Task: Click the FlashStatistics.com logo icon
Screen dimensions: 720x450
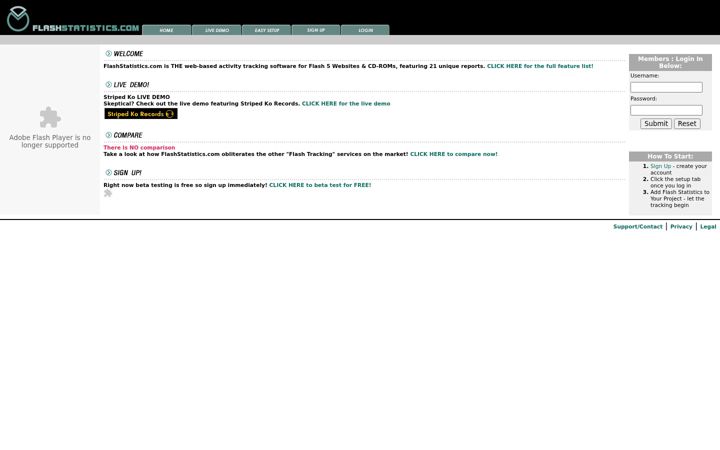Action: coord(18,19)
